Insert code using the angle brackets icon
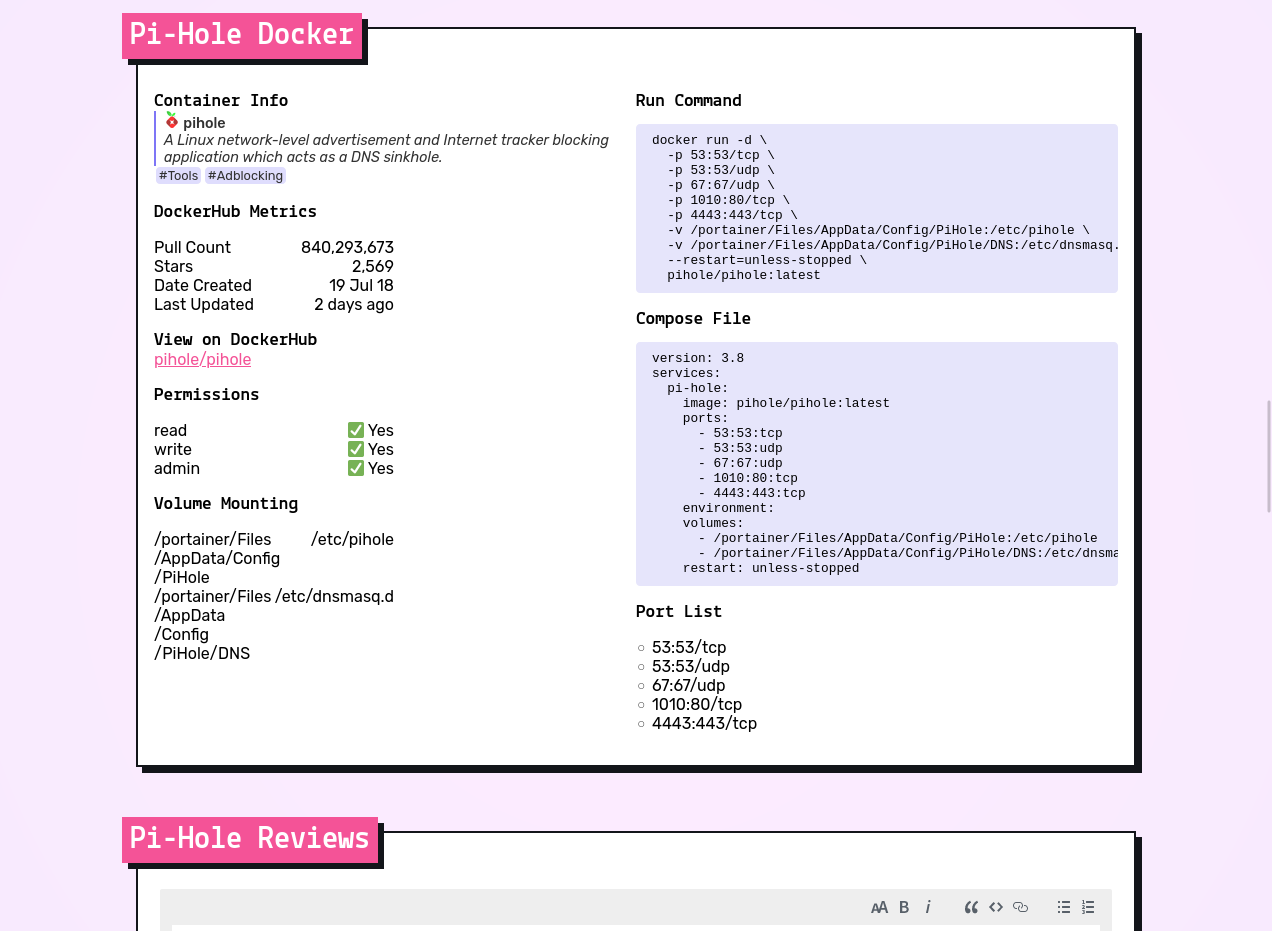 point(996,907)
